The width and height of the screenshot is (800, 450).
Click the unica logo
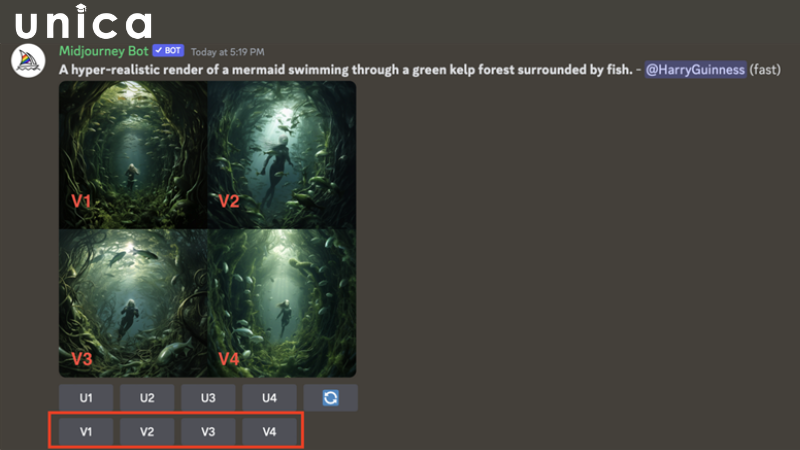tap(83, 22)
